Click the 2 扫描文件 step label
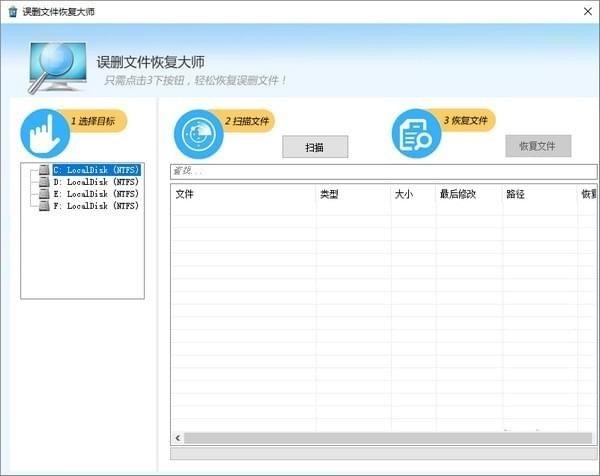Viewport: 600px width, 476px height. 247,121
